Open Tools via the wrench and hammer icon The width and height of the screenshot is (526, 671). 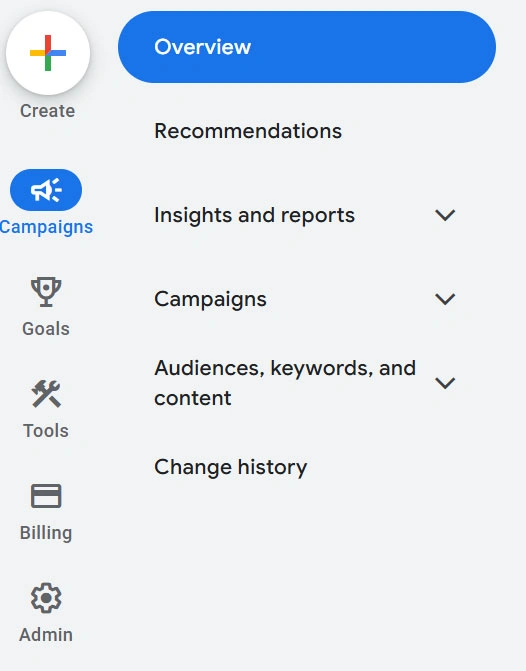[x=46, y=394]
